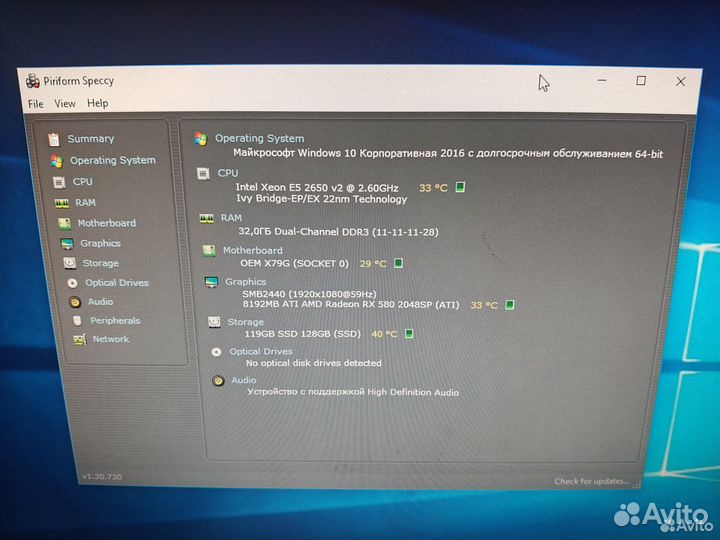The width and height of the screenshot is (720, 540).
Task: Select CPU section in the sidebar
Action: click(83, 182)
